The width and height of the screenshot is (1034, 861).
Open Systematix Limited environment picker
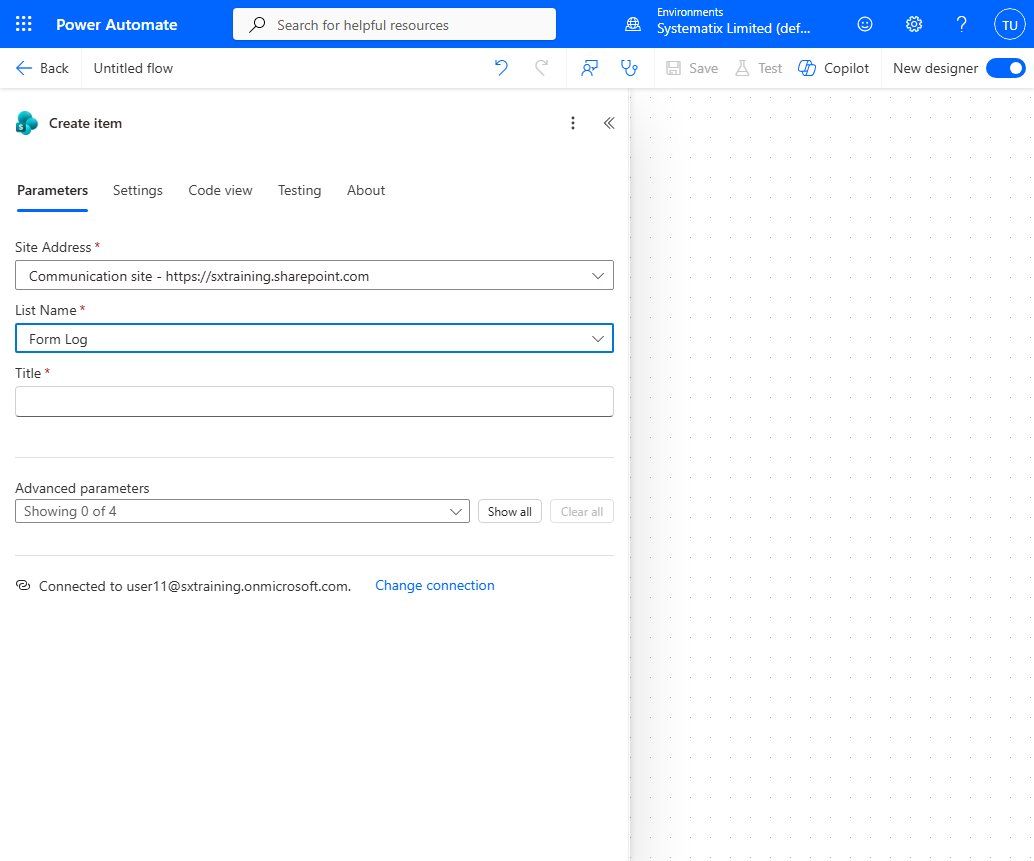click(x=733, y=28)
